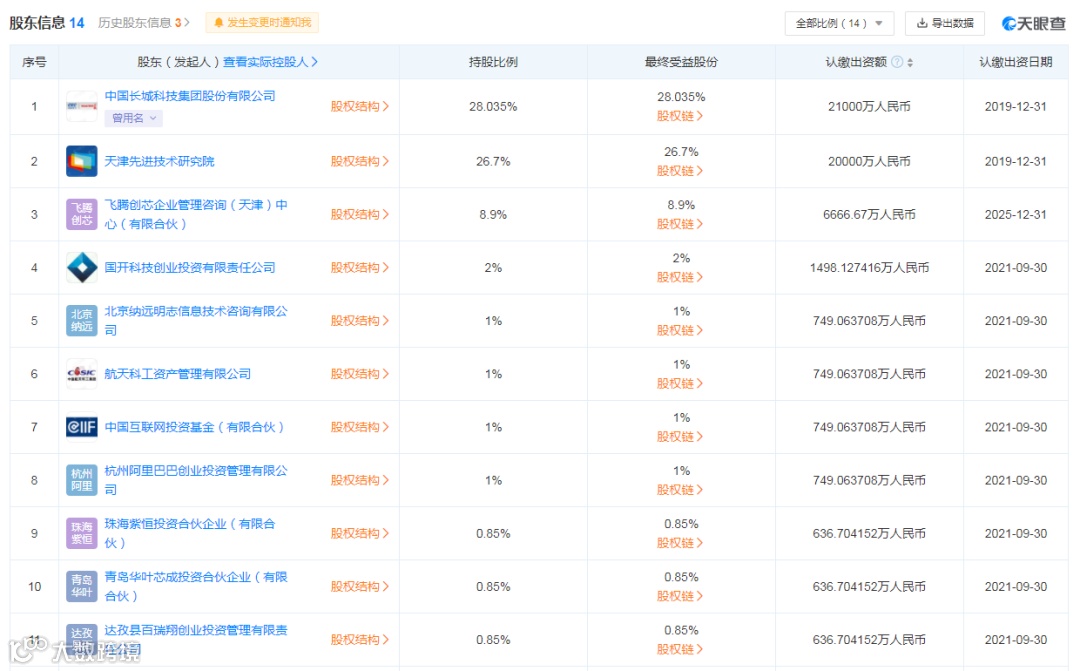Click the 持股比例 column header

pyautogui.click(x=493, y=62)
